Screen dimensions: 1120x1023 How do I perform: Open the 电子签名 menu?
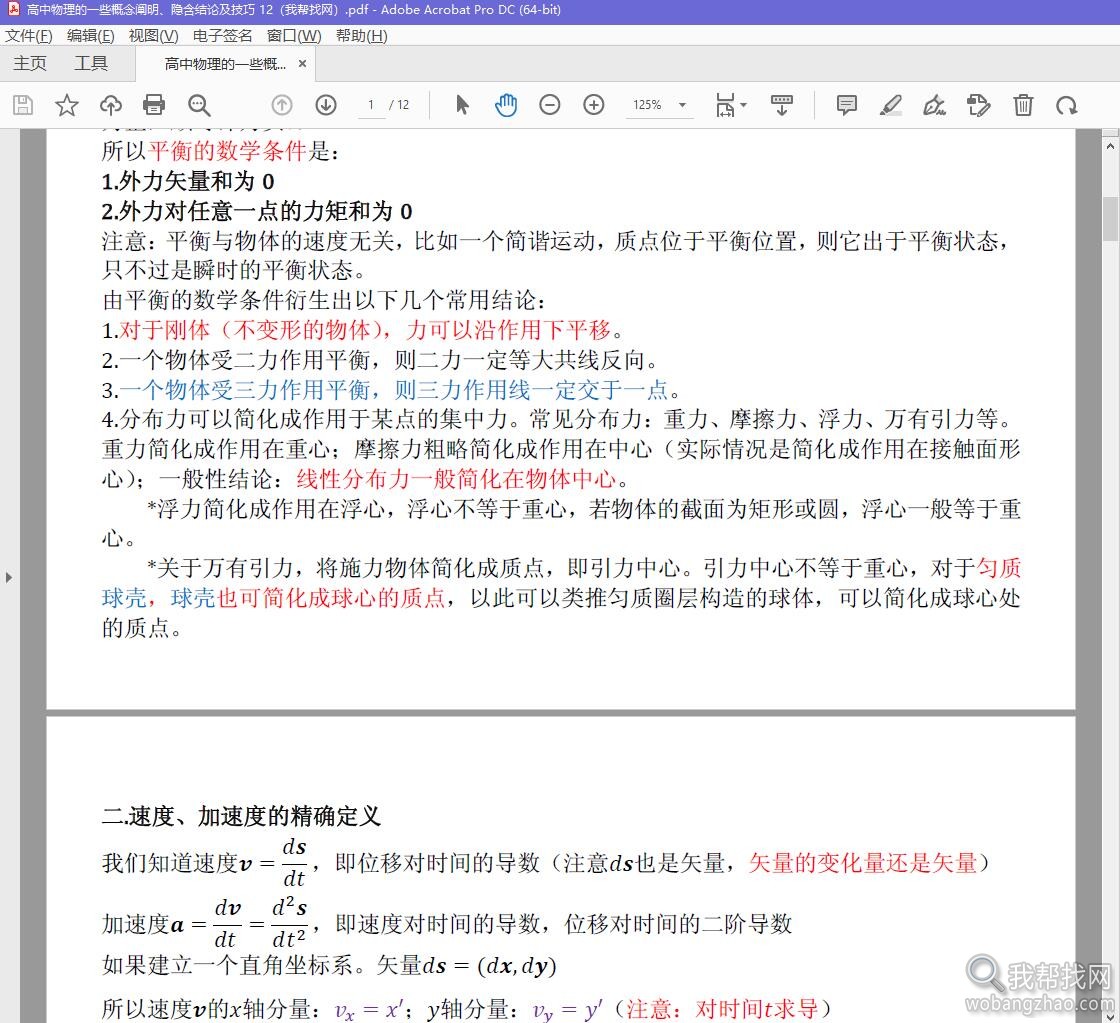tap(222, 36)
